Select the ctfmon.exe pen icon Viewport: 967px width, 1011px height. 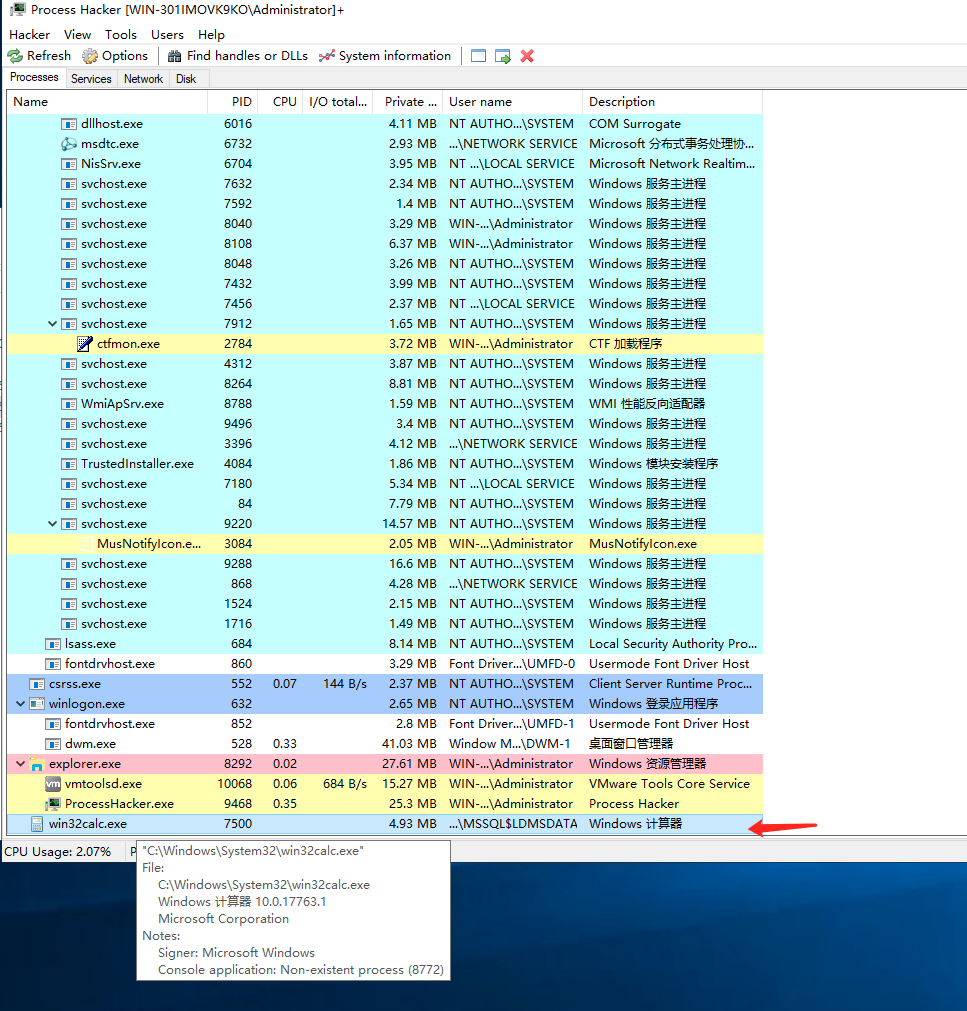coord(84,344)
